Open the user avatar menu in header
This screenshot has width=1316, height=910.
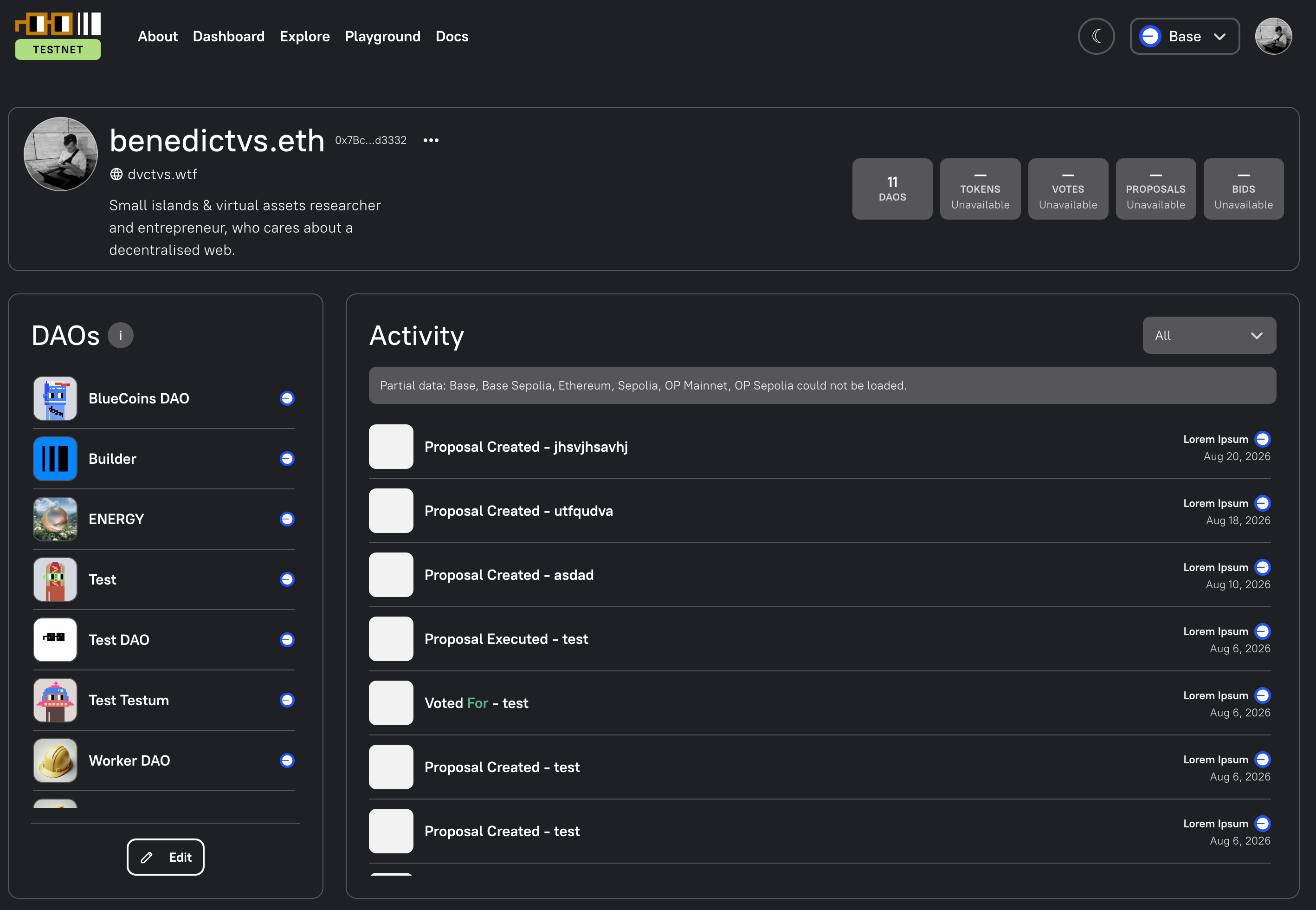[x=1273, y=36]
